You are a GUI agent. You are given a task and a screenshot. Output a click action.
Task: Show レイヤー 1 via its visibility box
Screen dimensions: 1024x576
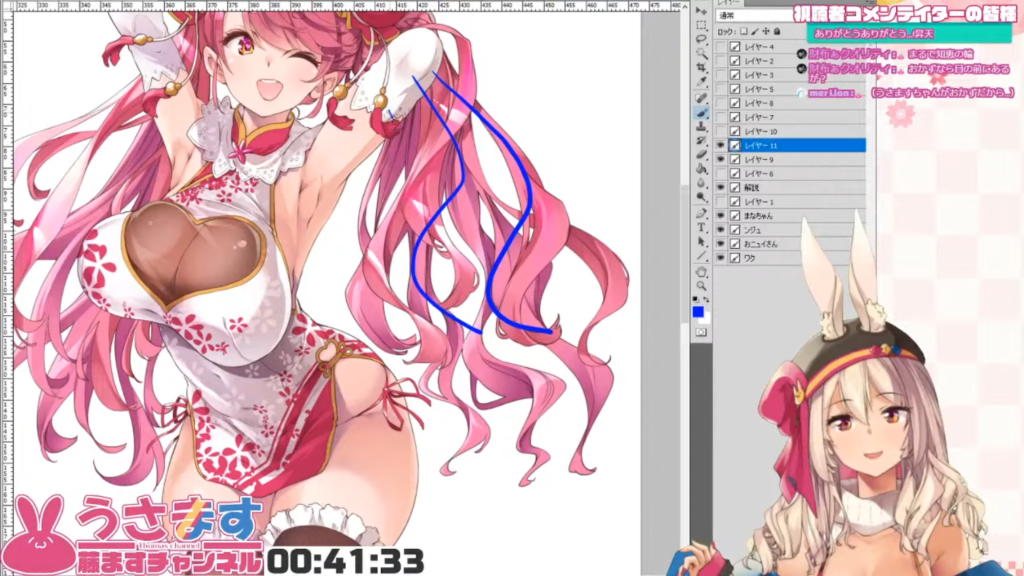tap(721, 202)
